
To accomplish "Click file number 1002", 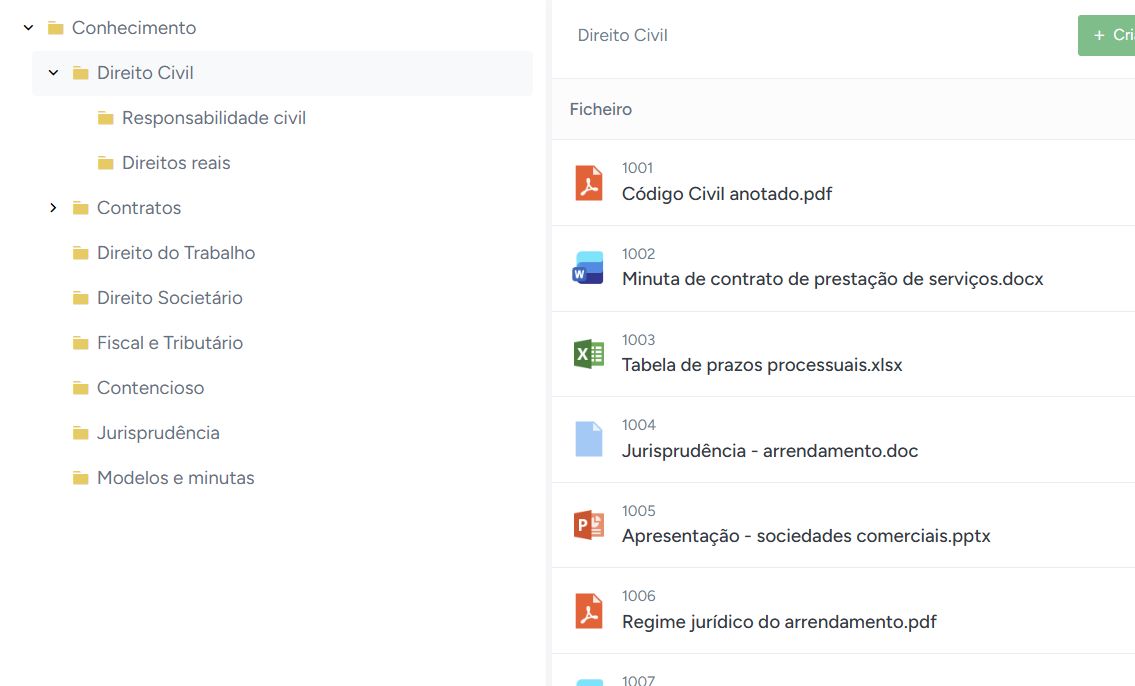I will (x=638, y=254).
